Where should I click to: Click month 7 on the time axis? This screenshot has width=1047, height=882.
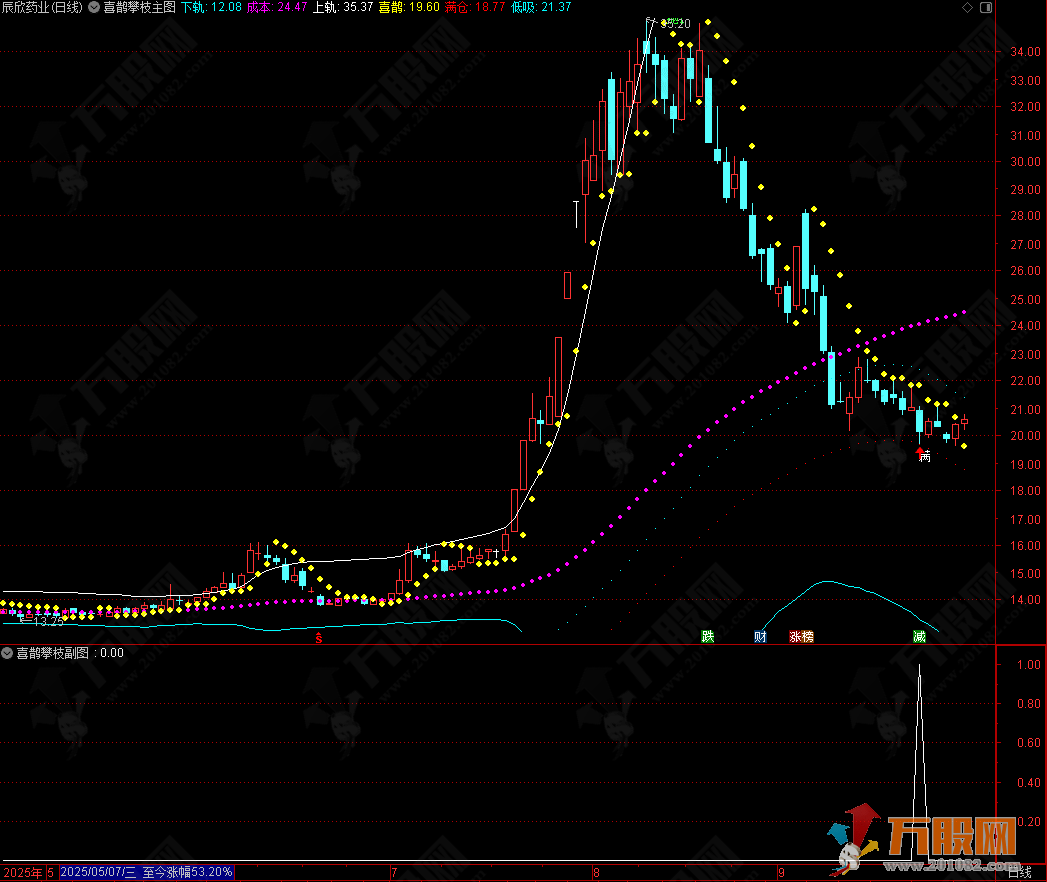click(x=394, y=872)
